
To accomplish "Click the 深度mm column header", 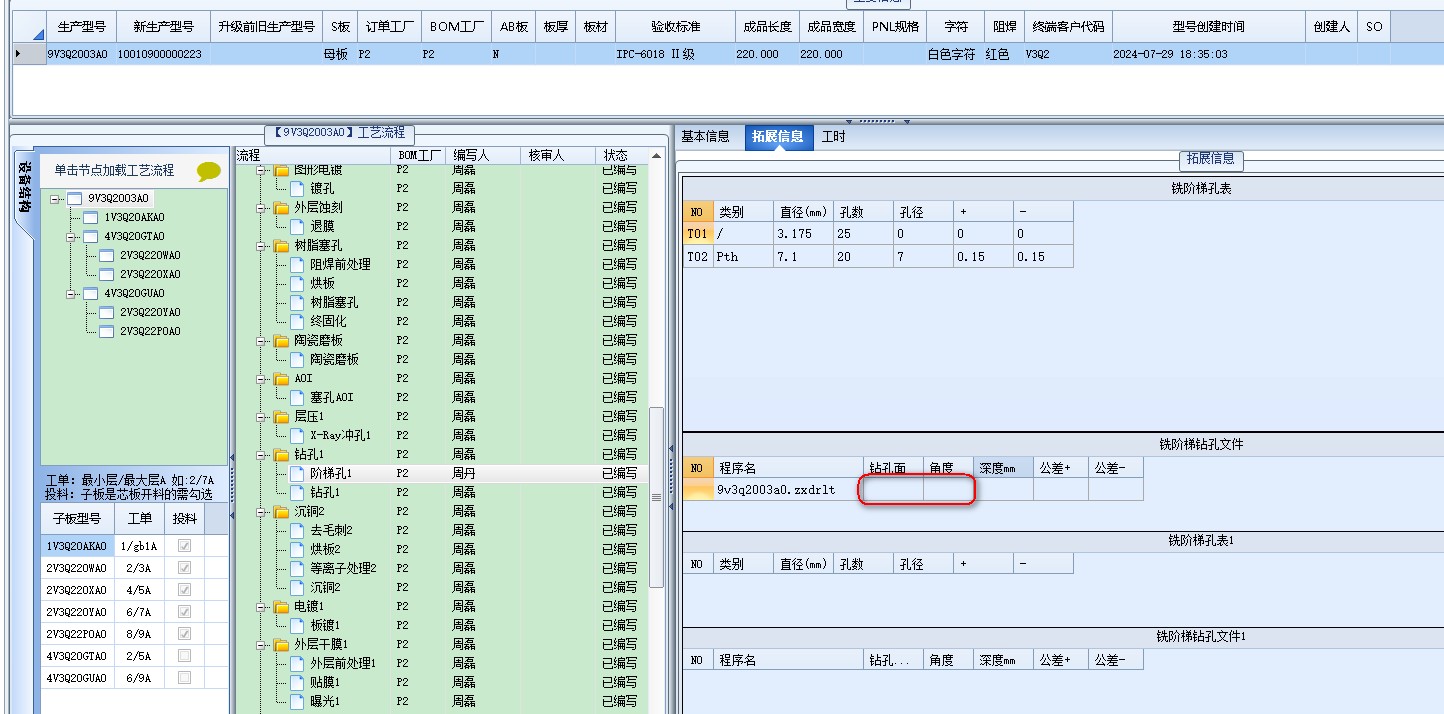I will [1004, 468].
